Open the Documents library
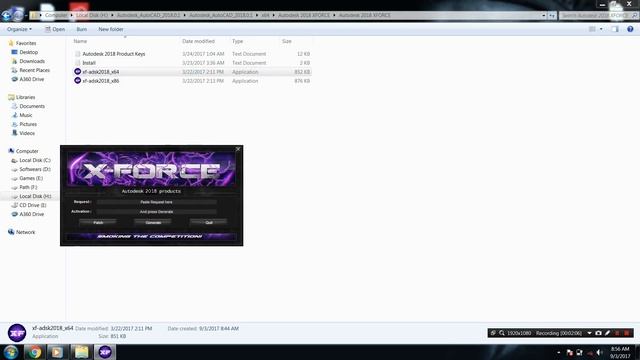Screen dimensions: 640x360 point(32,106)
